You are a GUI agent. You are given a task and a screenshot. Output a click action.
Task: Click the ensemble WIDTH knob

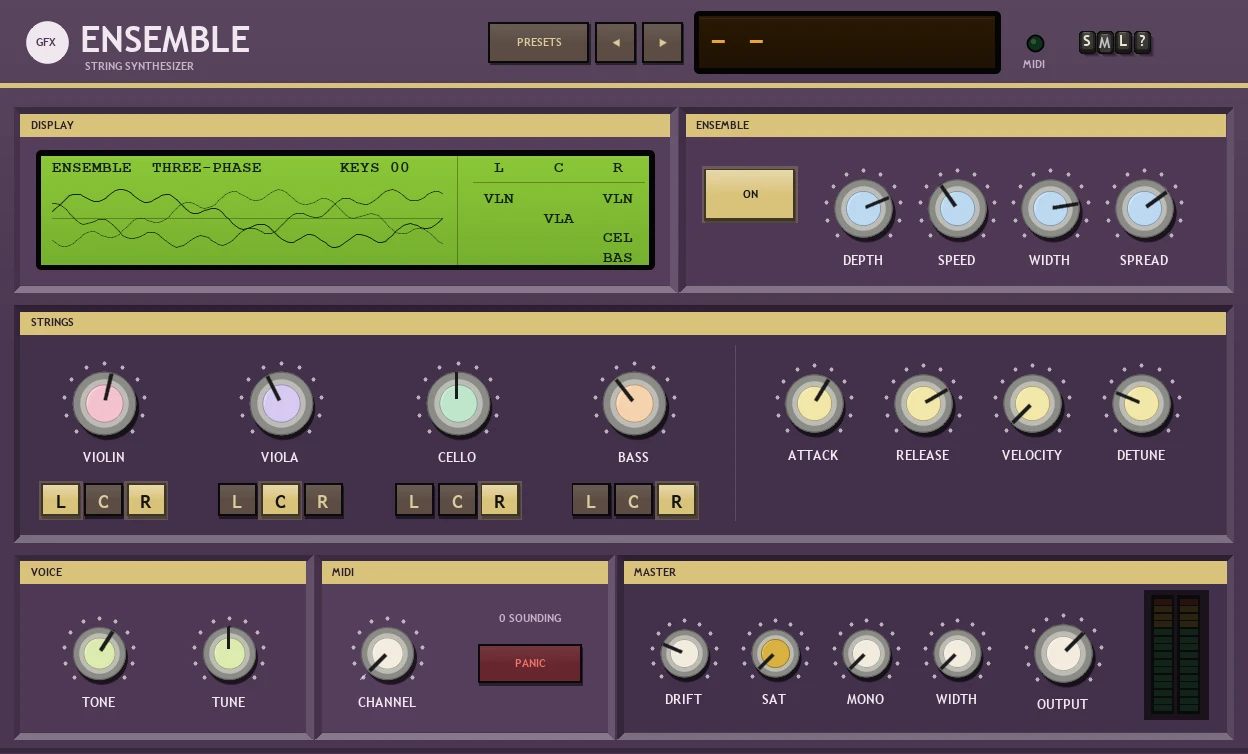click(x=1050, y=209)
